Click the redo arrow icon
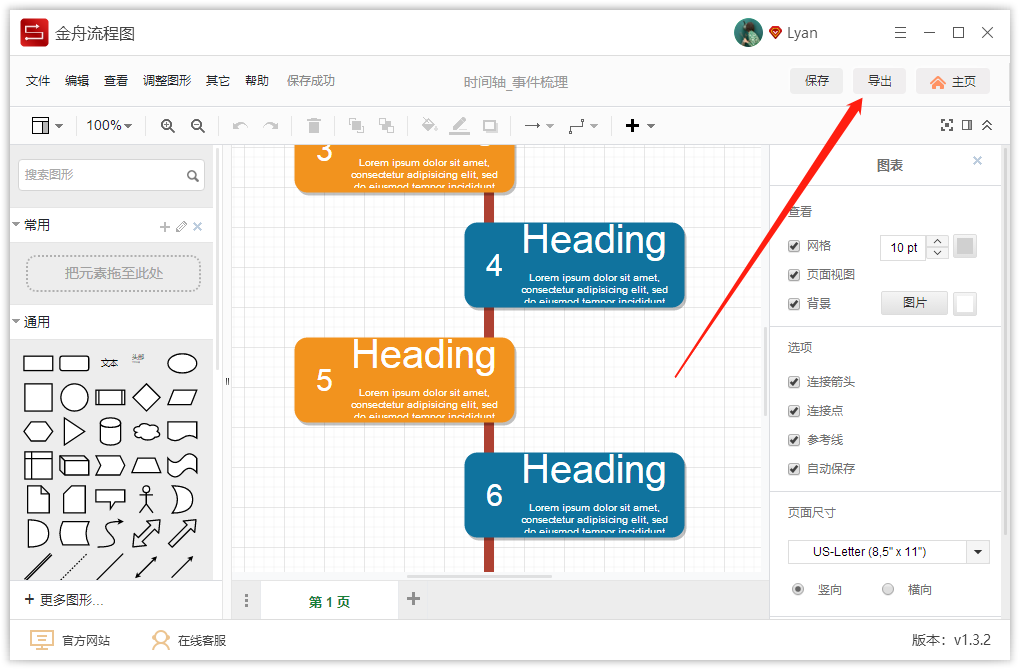Screen dimensions: 1020x670 (x=271, y=126)
